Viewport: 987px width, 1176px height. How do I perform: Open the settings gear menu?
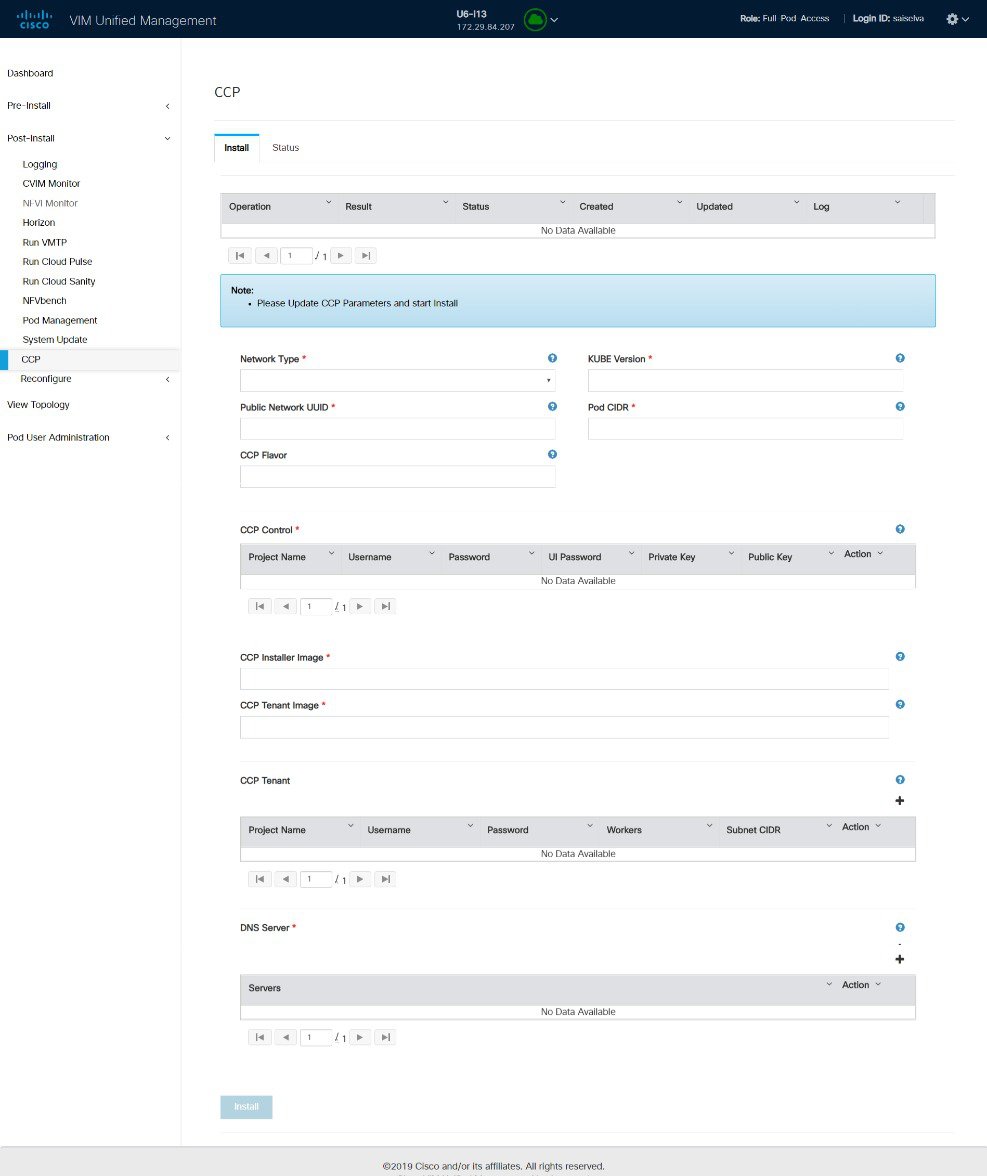957,19
